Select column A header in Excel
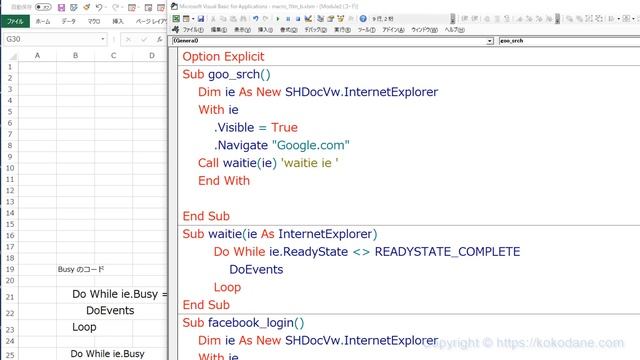 point(38,56)
